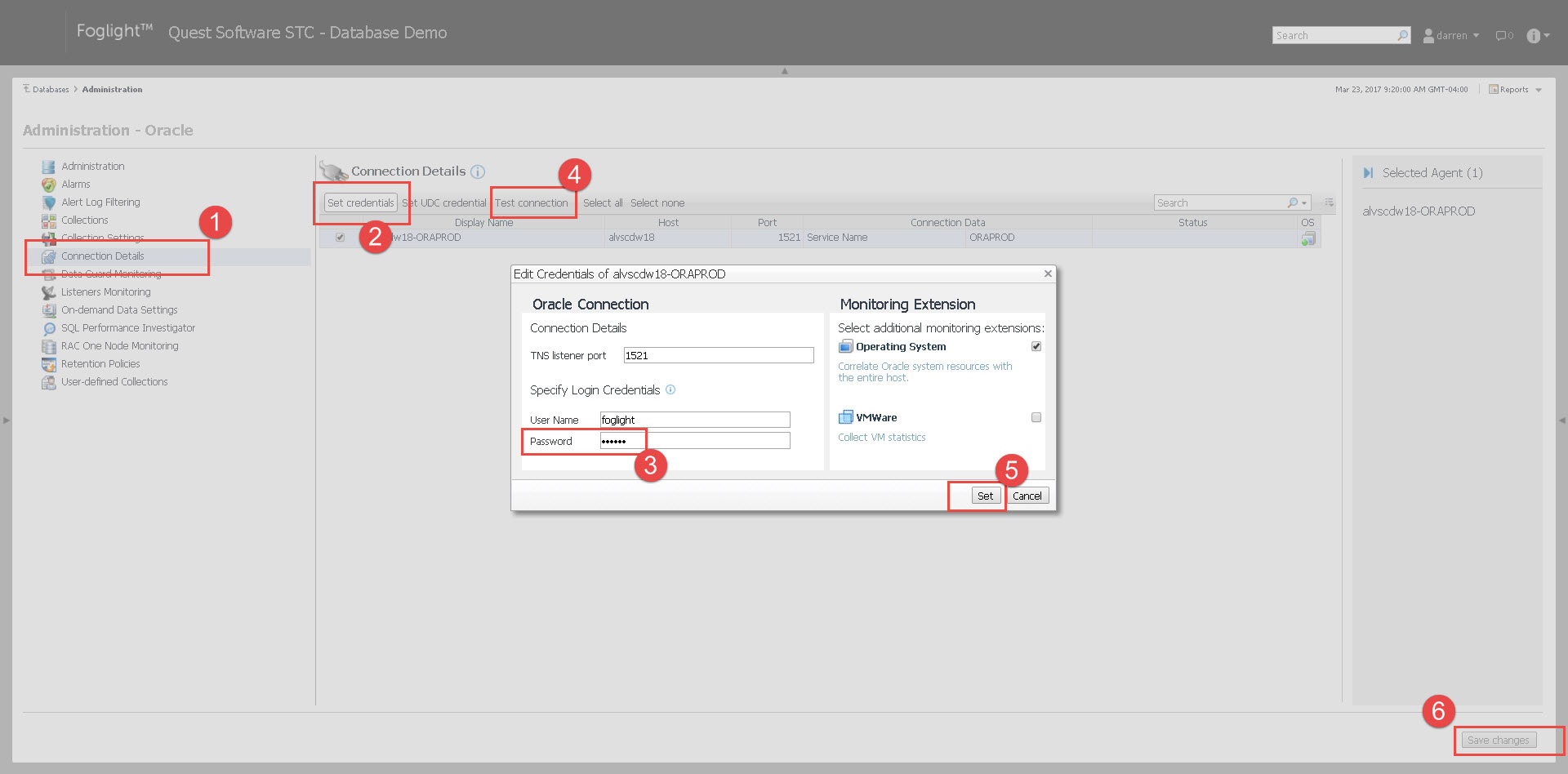The height and width of the screenshot is (774, 1568).
Task: Click the Retention Policies icon
Action: (49, 364)
